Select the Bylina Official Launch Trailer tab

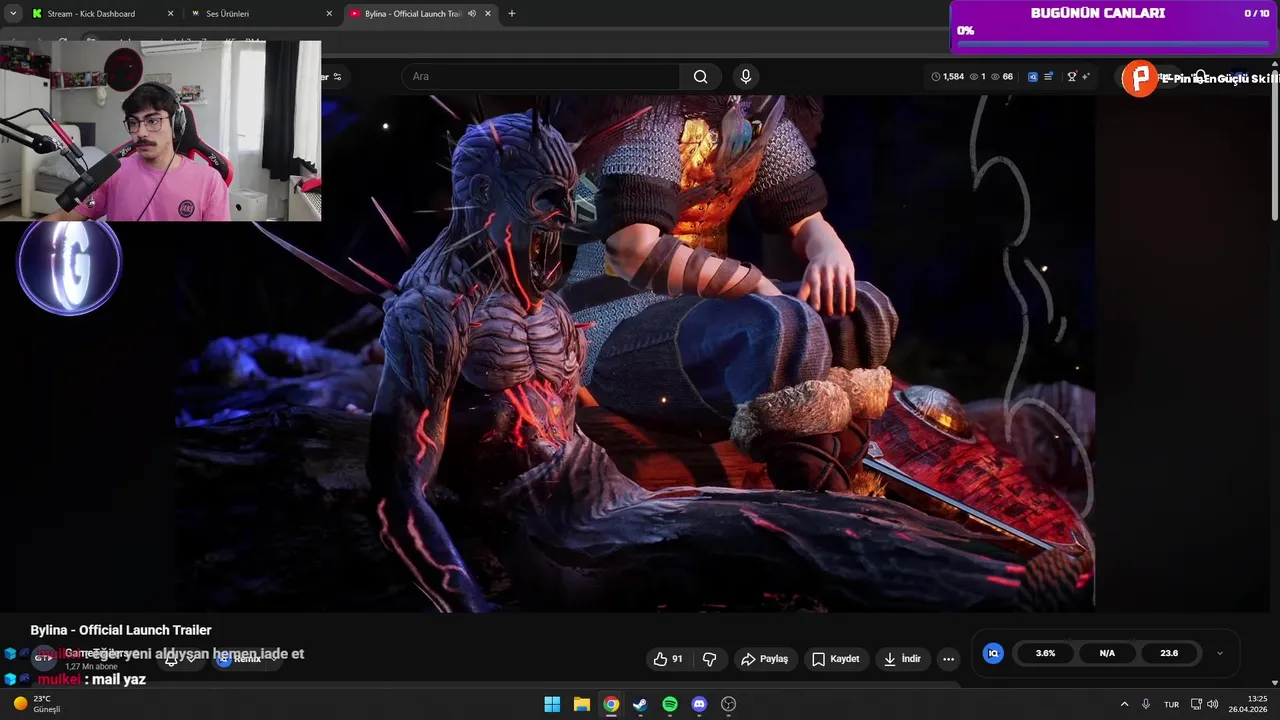[x=420, y=14]
